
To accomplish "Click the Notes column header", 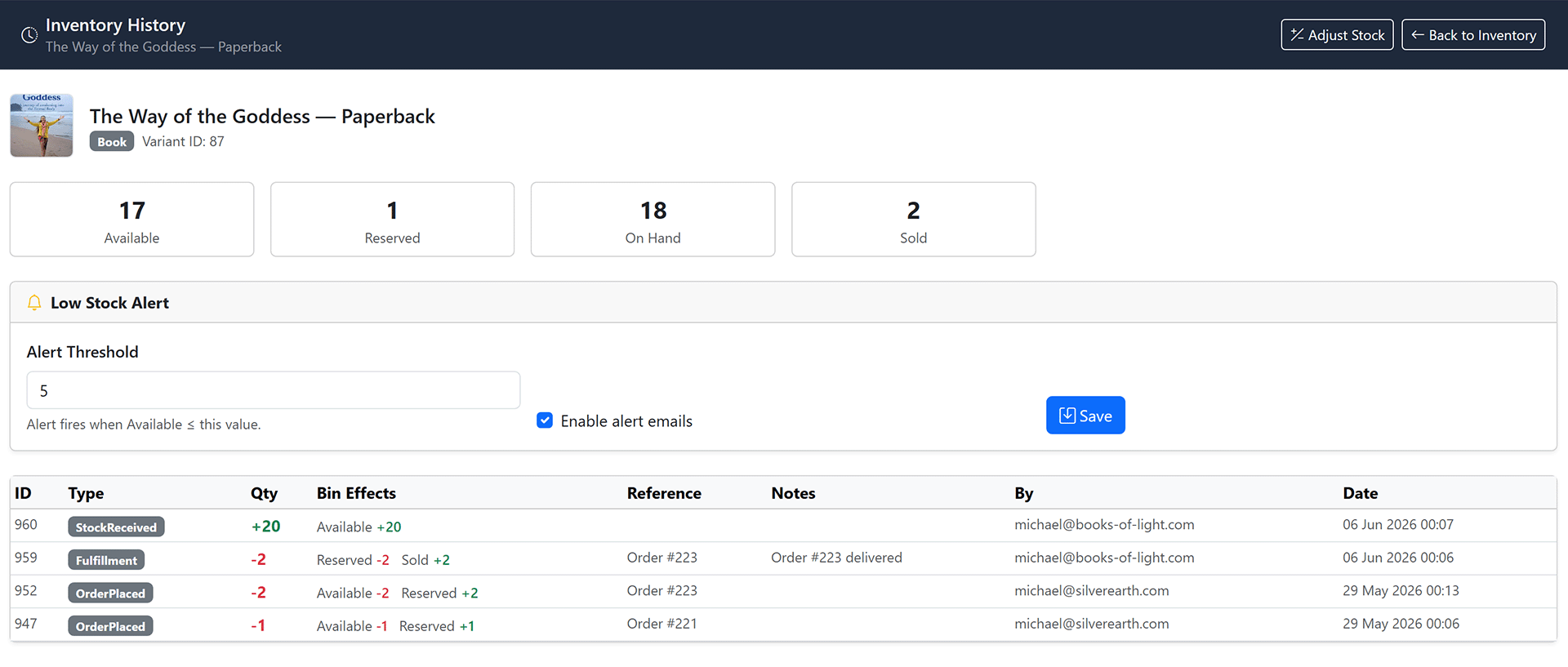I will (793, 493).
